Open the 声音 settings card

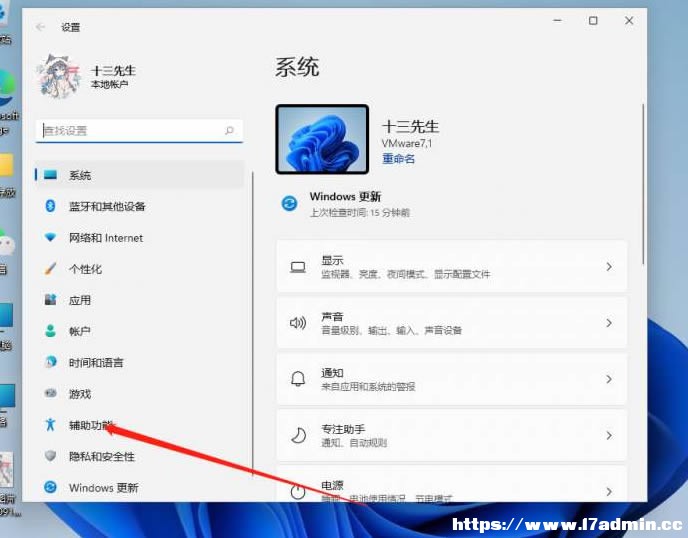coord(452,323)
